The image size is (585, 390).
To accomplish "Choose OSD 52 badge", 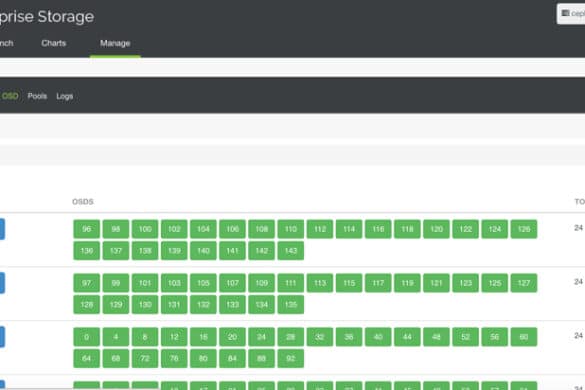I will (x=465, y=337).
